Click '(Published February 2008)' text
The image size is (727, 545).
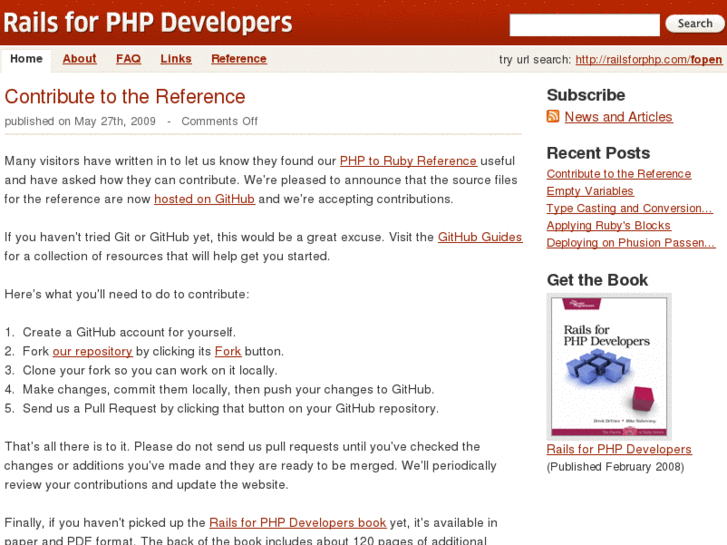[615, 467]
